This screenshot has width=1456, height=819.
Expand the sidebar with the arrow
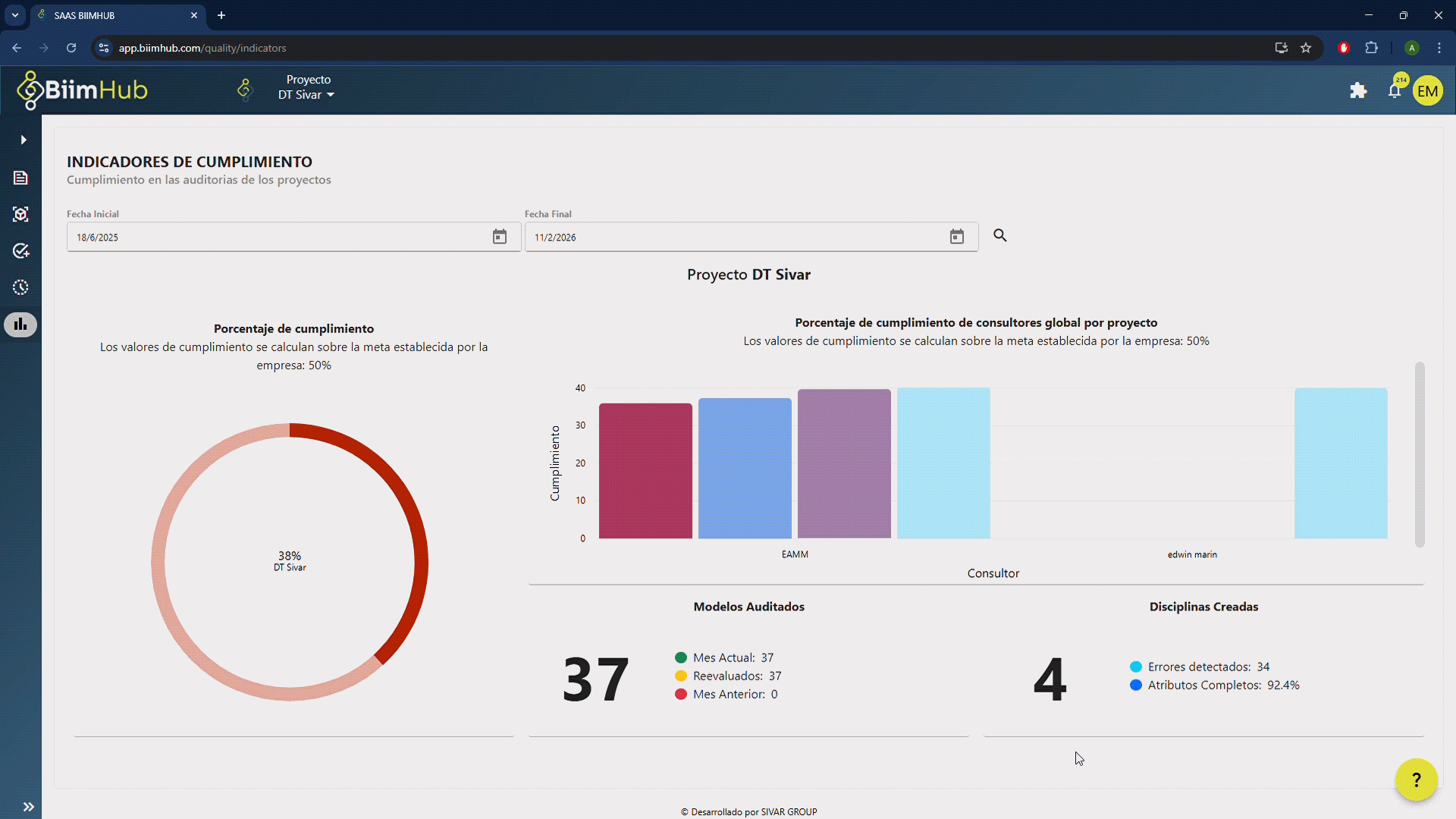[x=22, y=140]
